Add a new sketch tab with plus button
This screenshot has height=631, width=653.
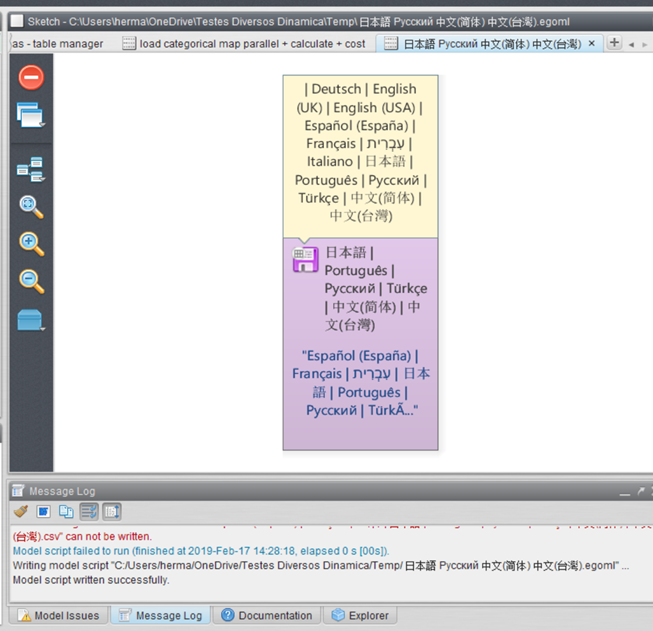click(615, 43)
